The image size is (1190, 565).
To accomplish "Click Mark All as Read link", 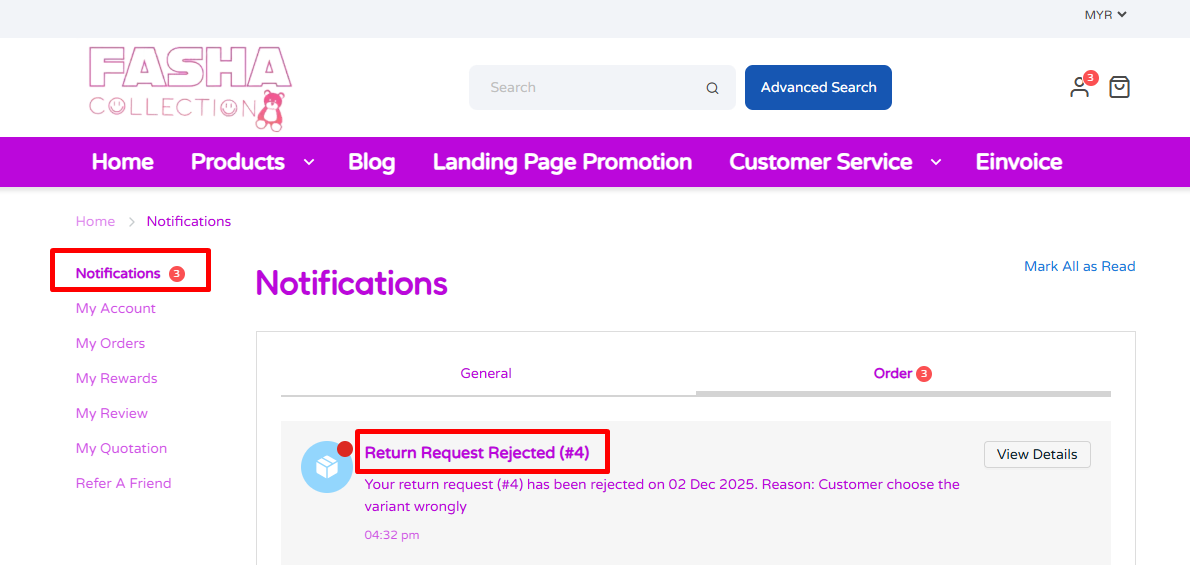I will (x=1079, y=266).
